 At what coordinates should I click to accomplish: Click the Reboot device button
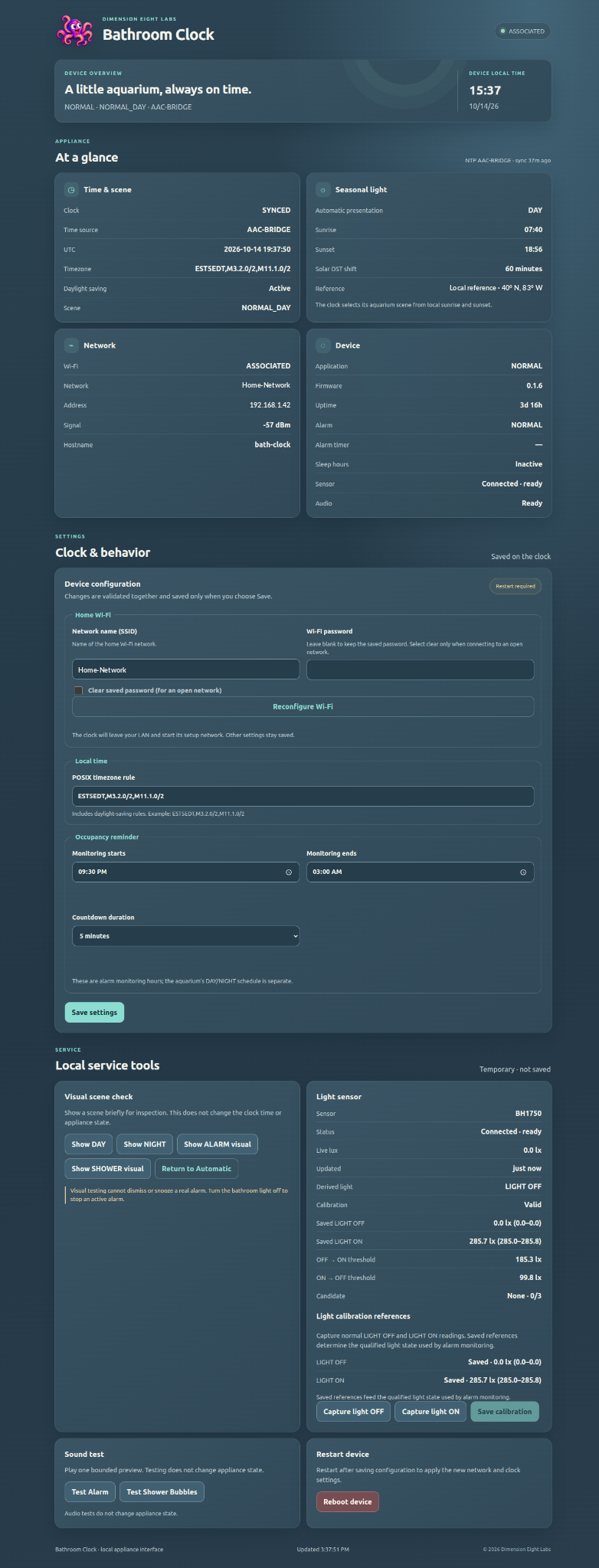[347, 1502]
